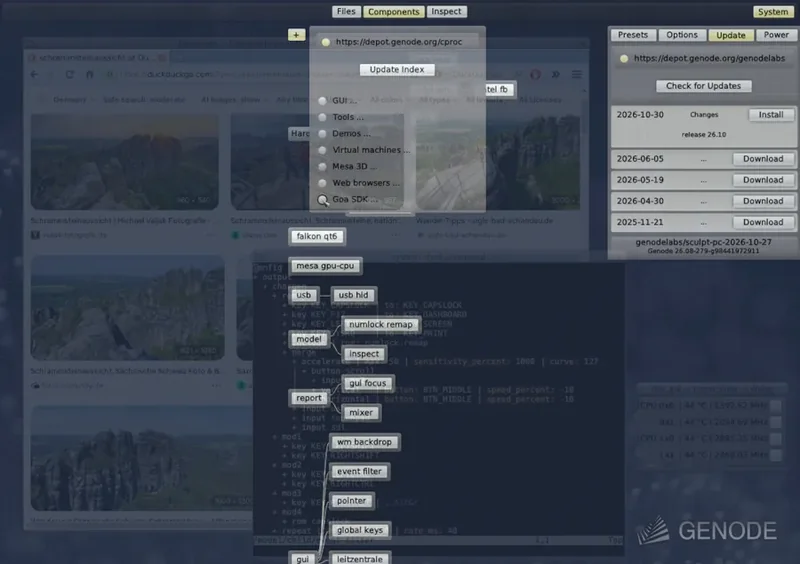This screenshot has height=564, width=800.
Task: Select the usb hid component node
Action: (x=353, y=295)
